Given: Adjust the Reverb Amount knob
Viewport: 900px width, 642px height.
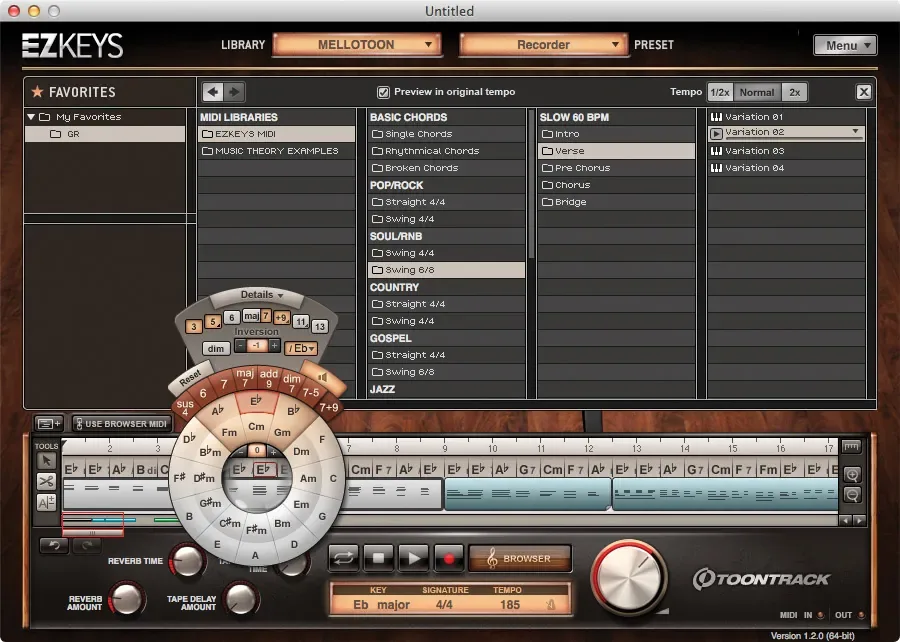Looking at the screenshot, I should pos(126,598).
